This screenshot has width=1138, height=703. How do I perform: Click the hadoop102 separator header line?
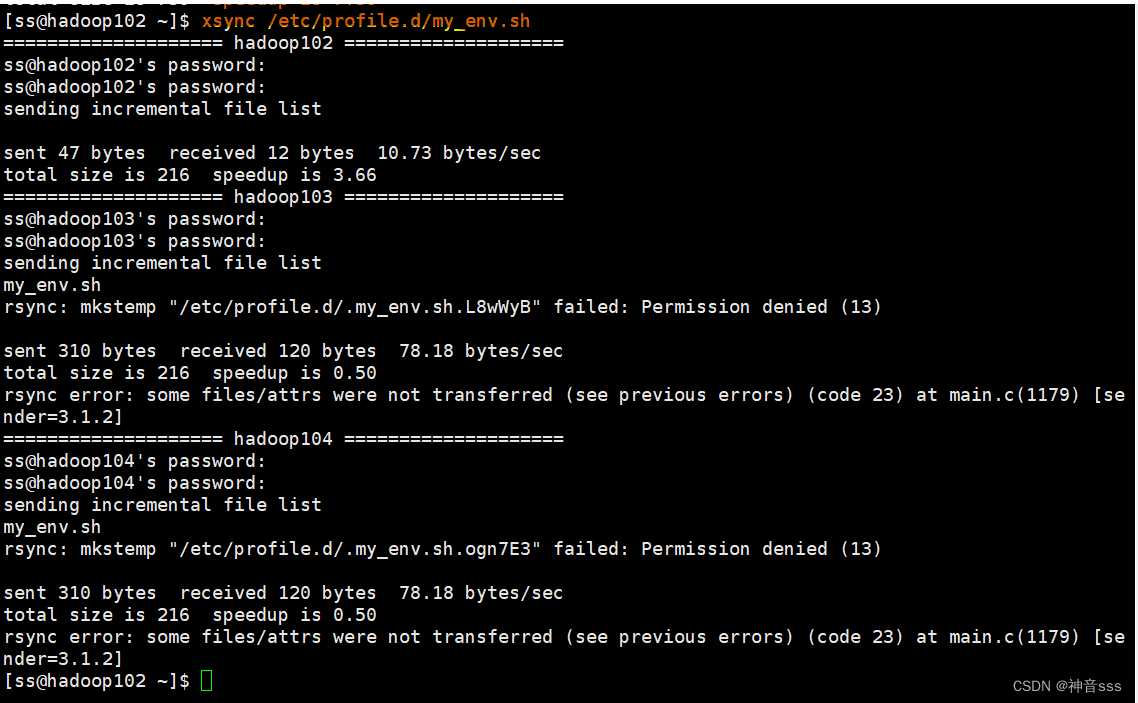[283, 43]
